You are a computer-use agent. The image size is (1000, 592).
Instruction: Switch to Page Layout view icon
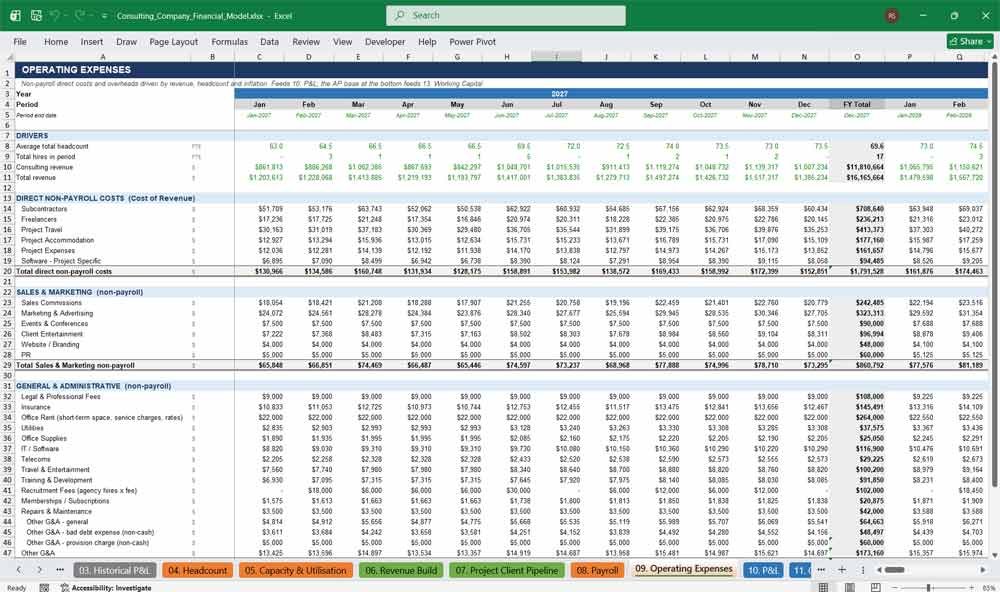[x=849, y=587]
